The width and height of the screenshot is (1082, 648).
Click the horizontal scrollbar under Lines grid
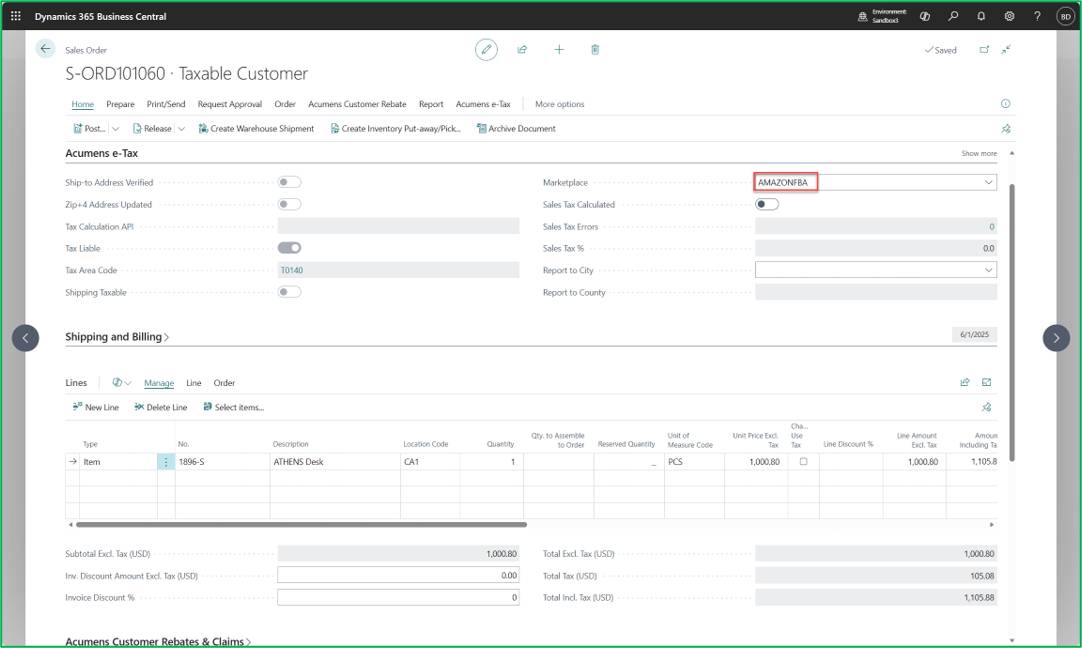302,524
